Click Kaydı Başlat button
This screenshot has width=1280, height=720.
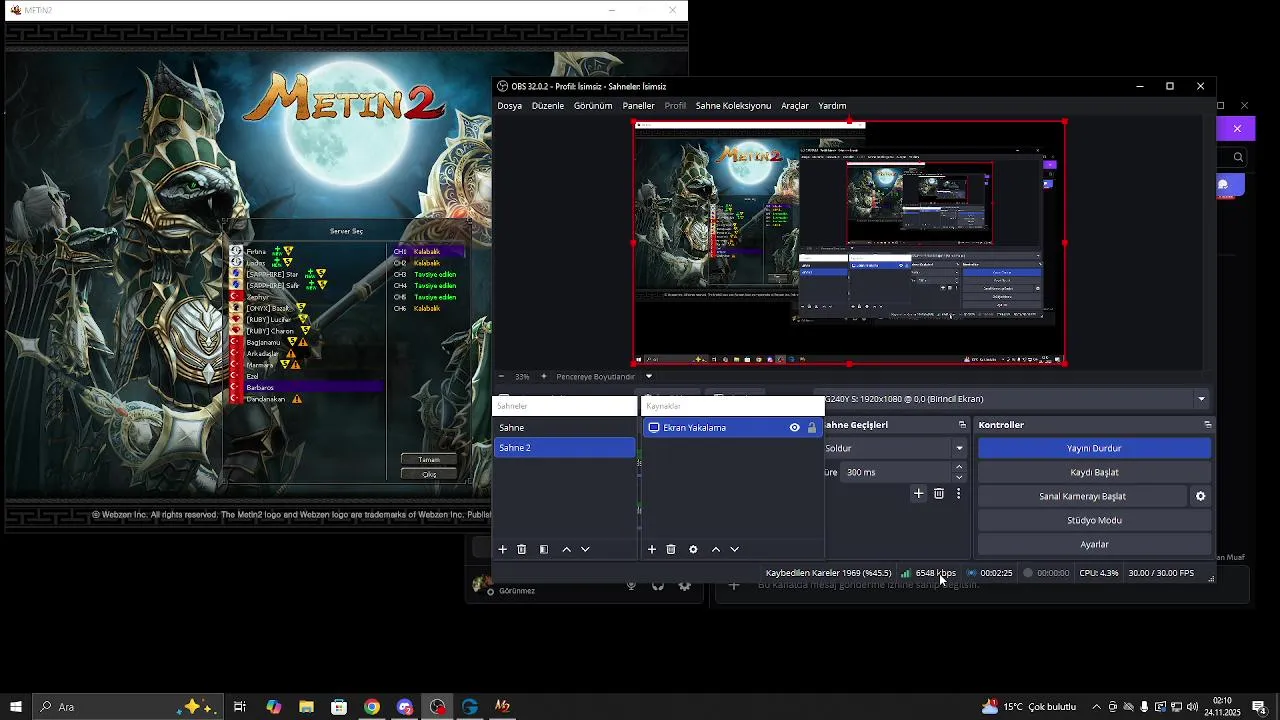pyautogui.click(x=1094, y=472)
